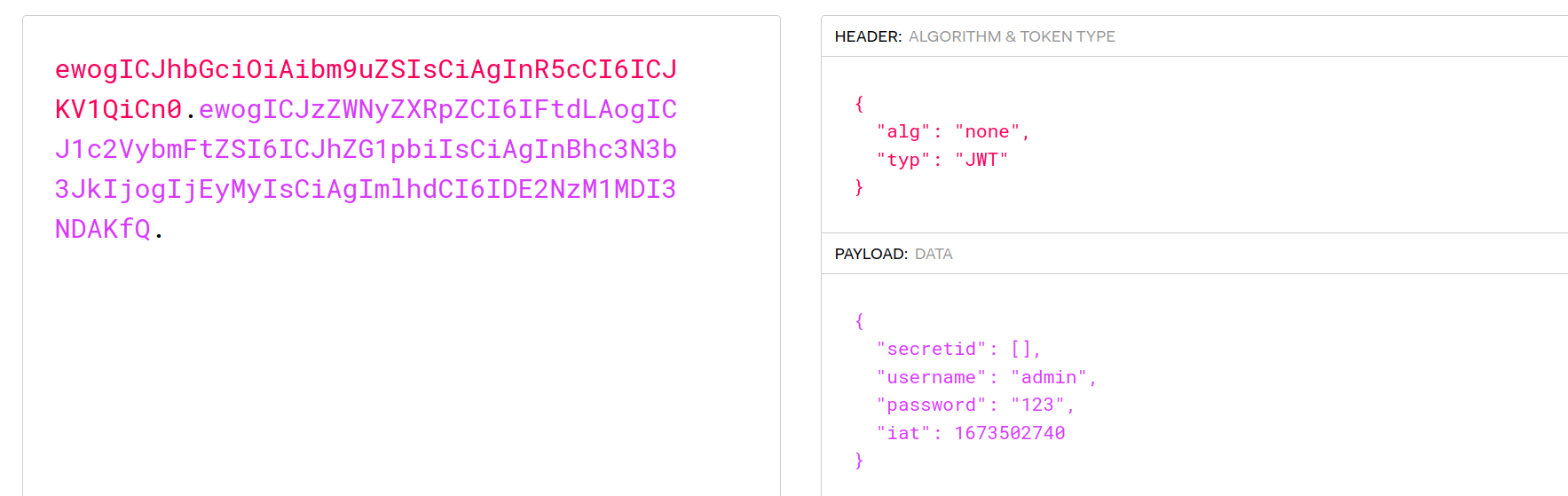Click the KV1QiCn0 portion of the token
1568x496 pixels.
118,109
